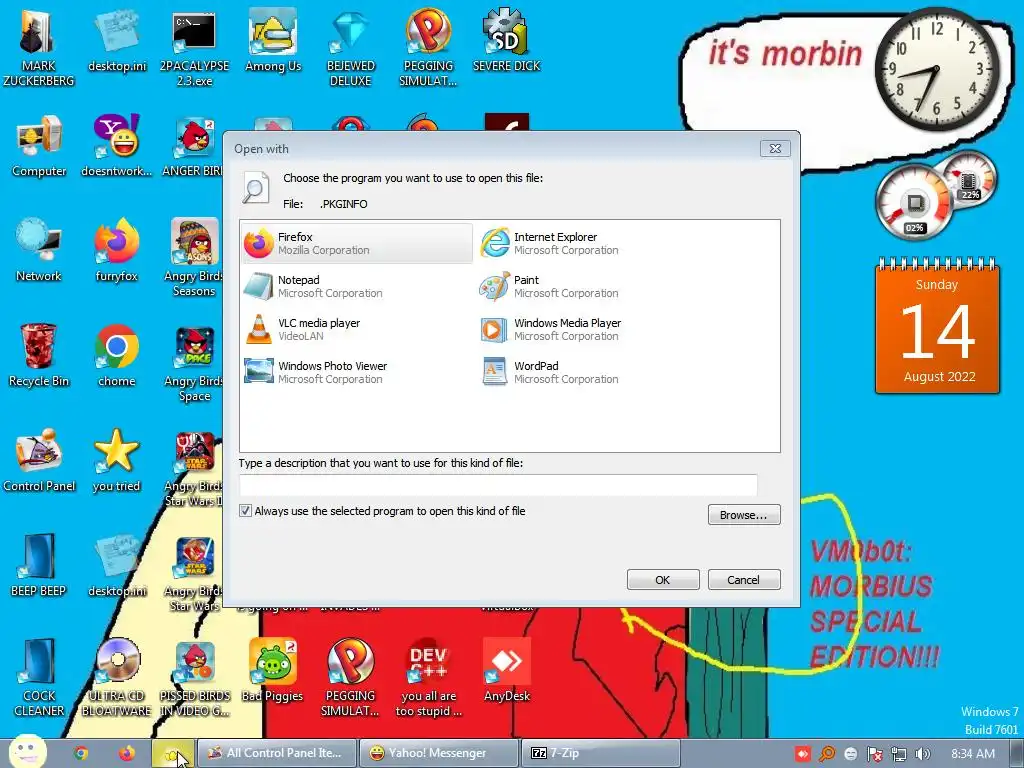1024x768 pixels.
Task: Select the chome desktop shortcut
Action: (116, 356)
